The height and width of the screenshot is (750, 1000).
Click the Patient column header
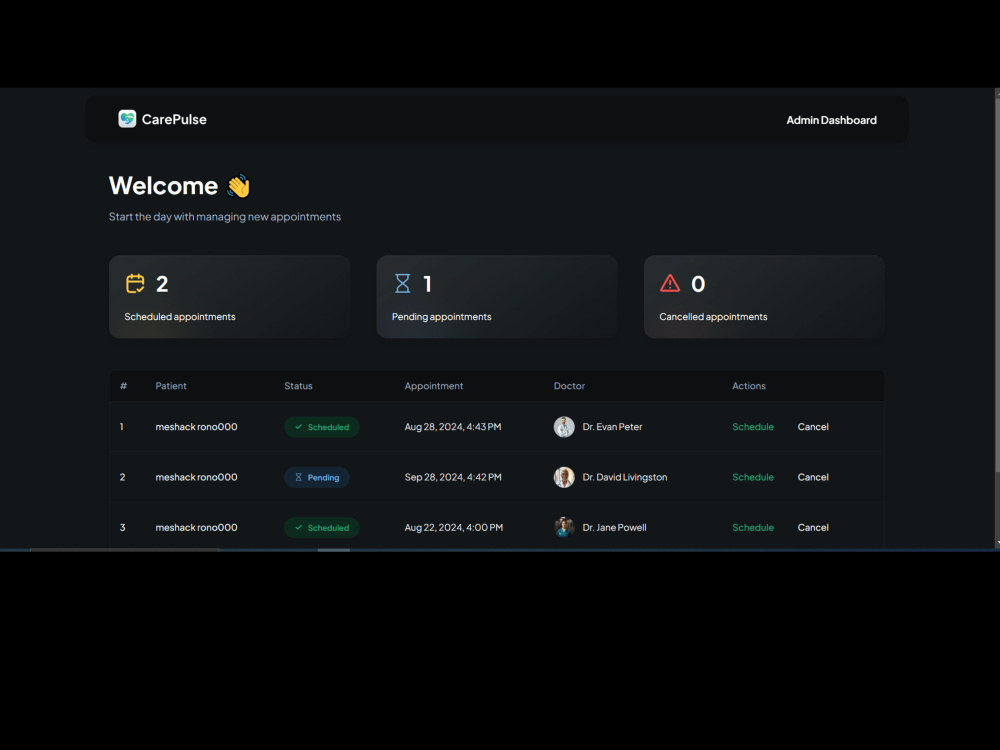171,386
